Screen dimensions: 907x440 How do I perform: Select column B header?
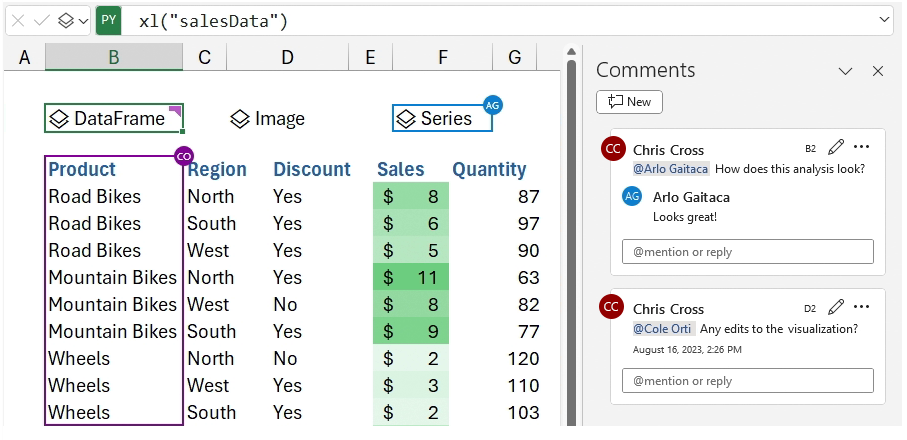coord(114,58)
